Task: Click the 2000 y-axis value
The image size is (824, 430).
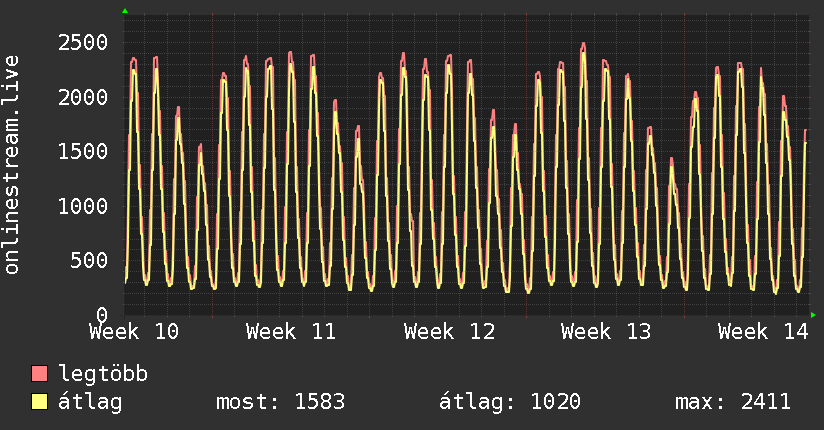Action: (83, 97)
